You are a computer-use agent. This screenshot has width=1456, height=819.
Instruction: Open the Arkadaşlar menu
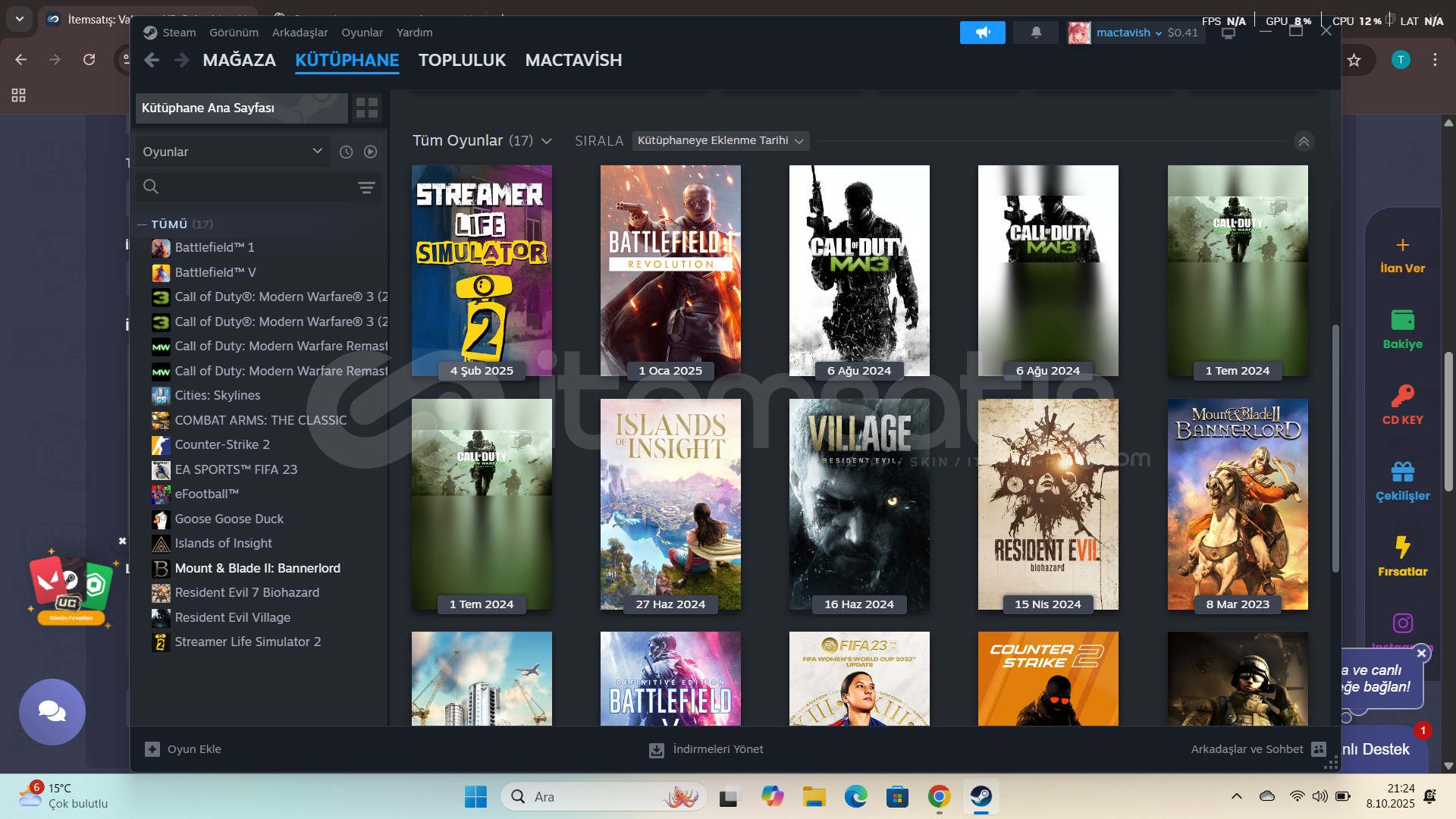(300, 33)
